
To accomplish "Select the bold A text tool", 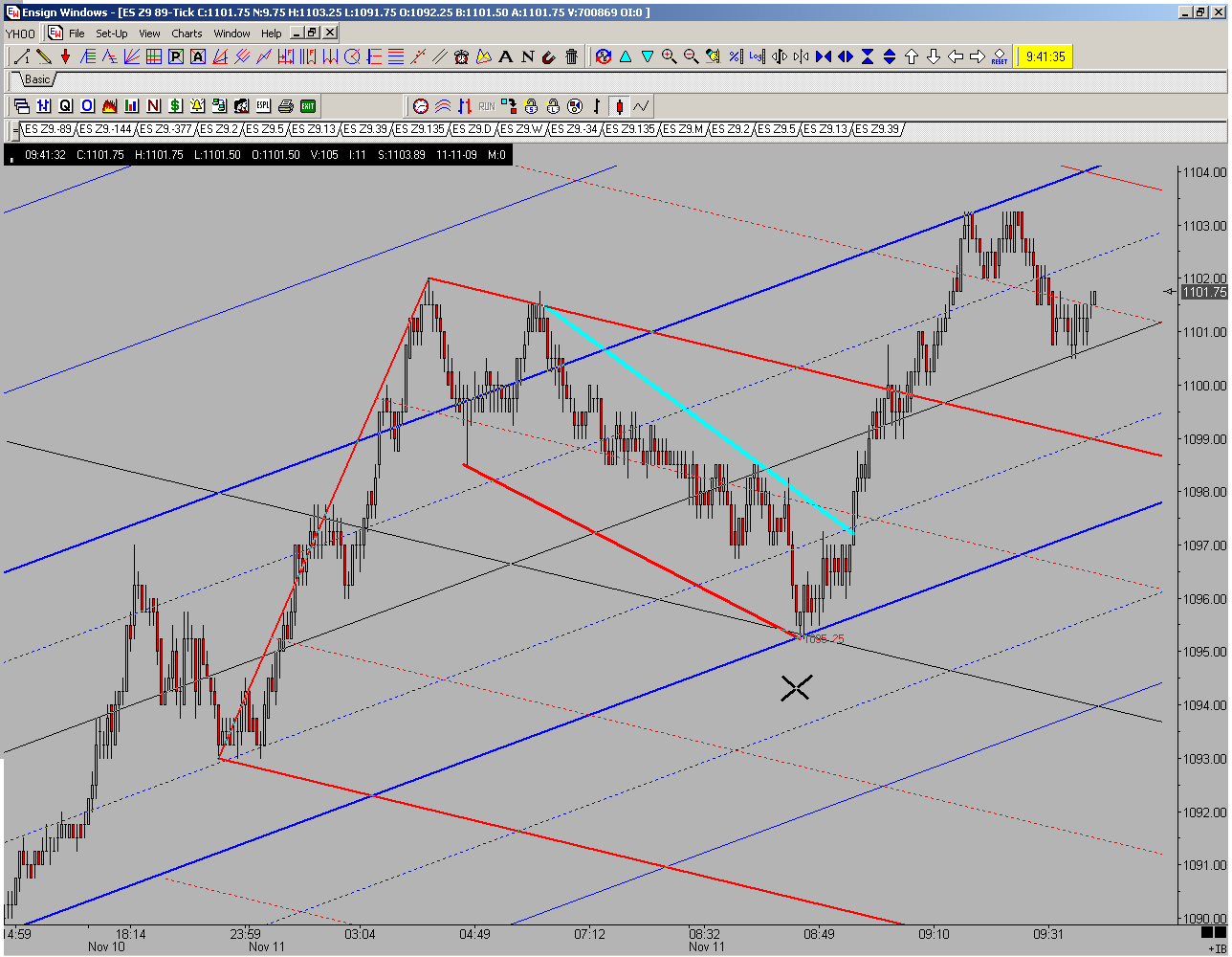I will 505,56.
